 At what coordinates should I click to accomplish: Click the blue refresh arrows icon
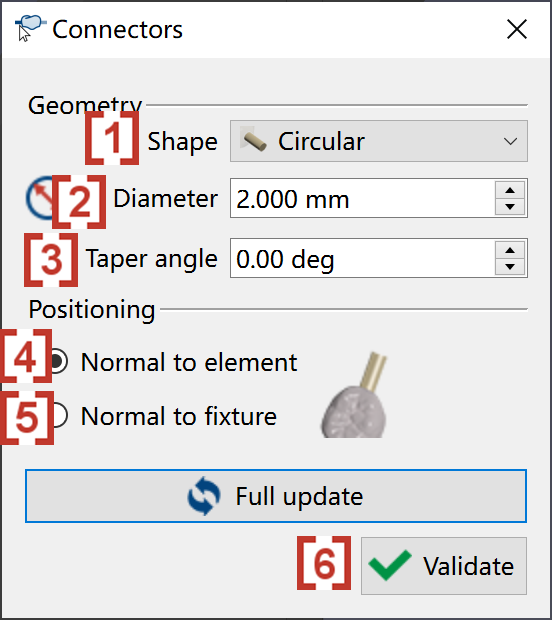[x=204, y=496]
